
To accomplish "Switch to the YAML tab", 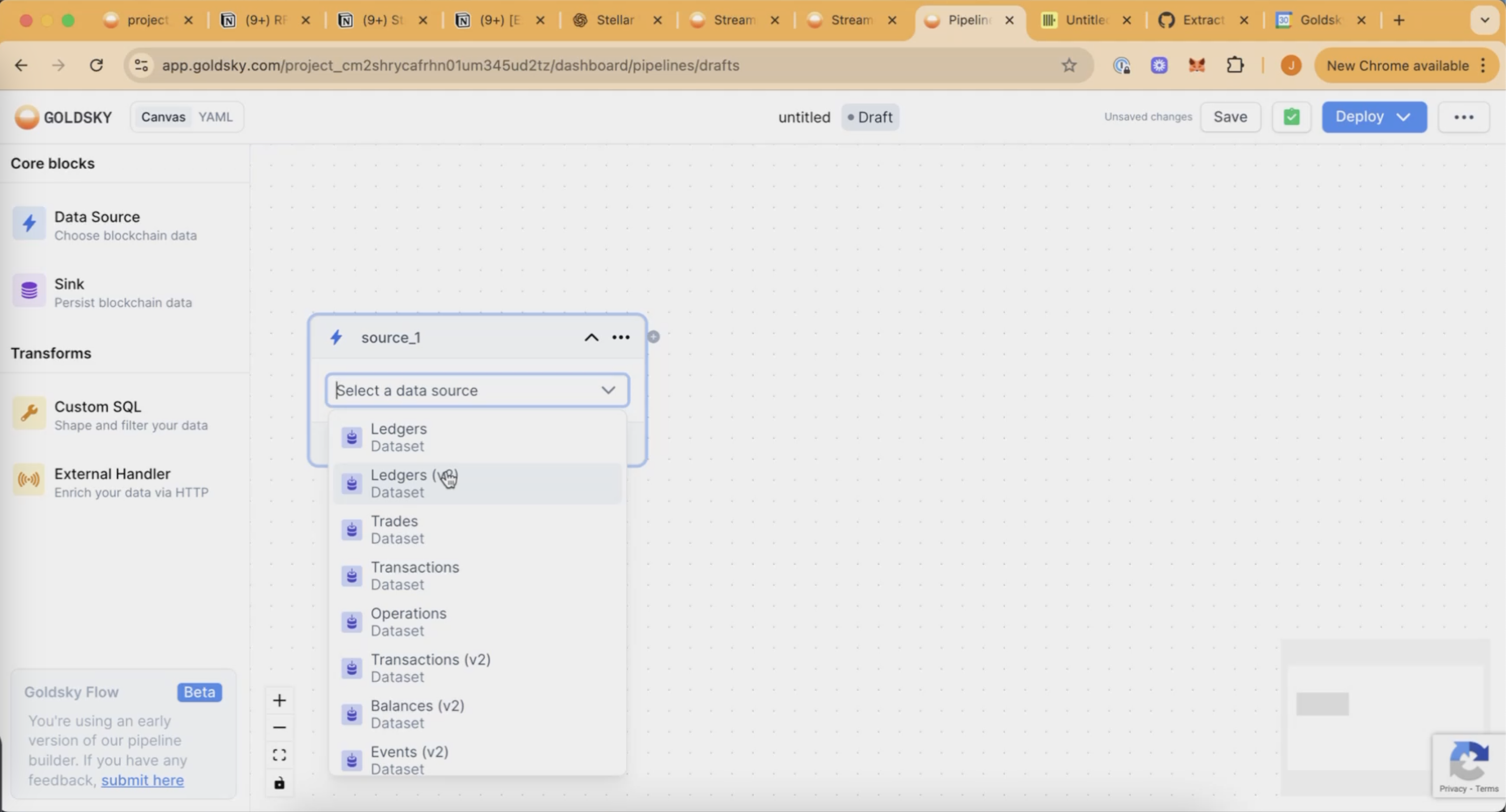I will pyautogui.click(x=215, y=117).
